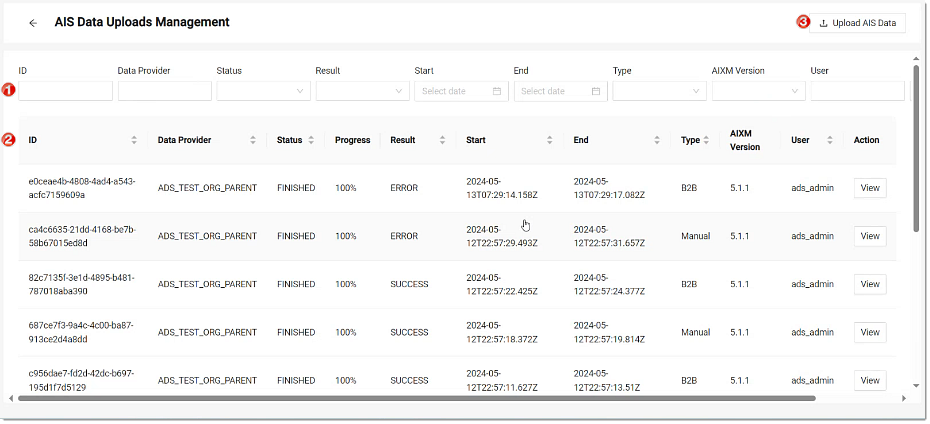Click Manual type in ca4c6635 row

pyautogui.click(x=696, y=236)
